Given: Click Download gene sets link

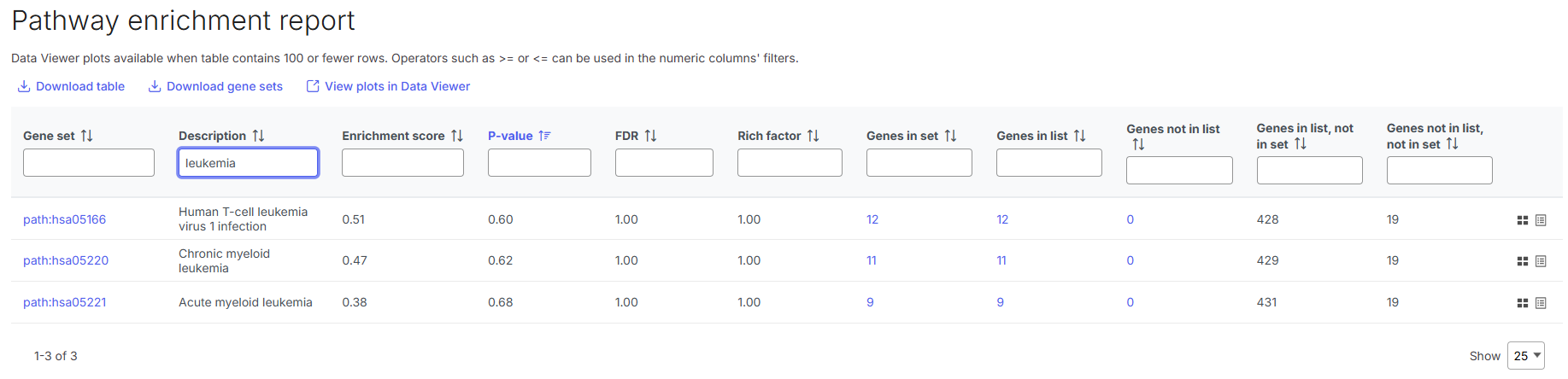Looking at the screenshot, I should click(x=215, y=86).
